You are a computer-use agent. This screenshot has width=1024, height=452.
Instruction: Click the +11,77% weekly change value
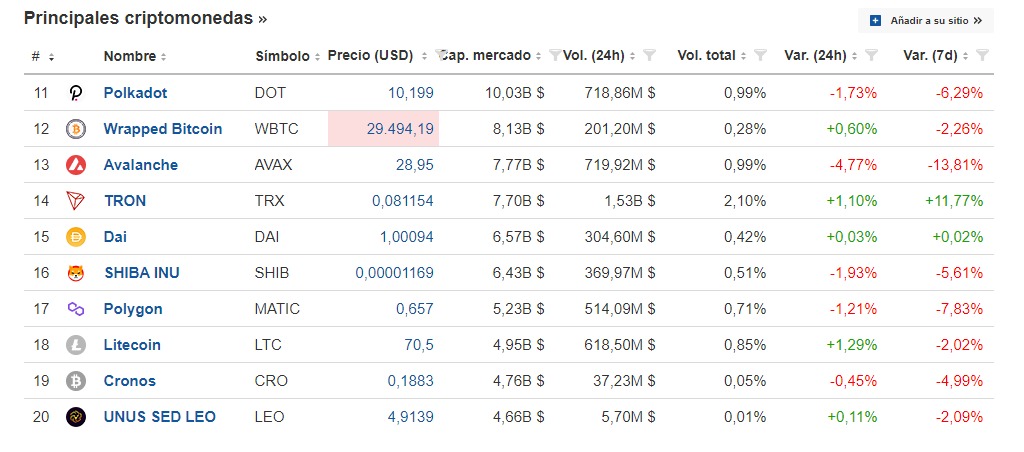953,201
